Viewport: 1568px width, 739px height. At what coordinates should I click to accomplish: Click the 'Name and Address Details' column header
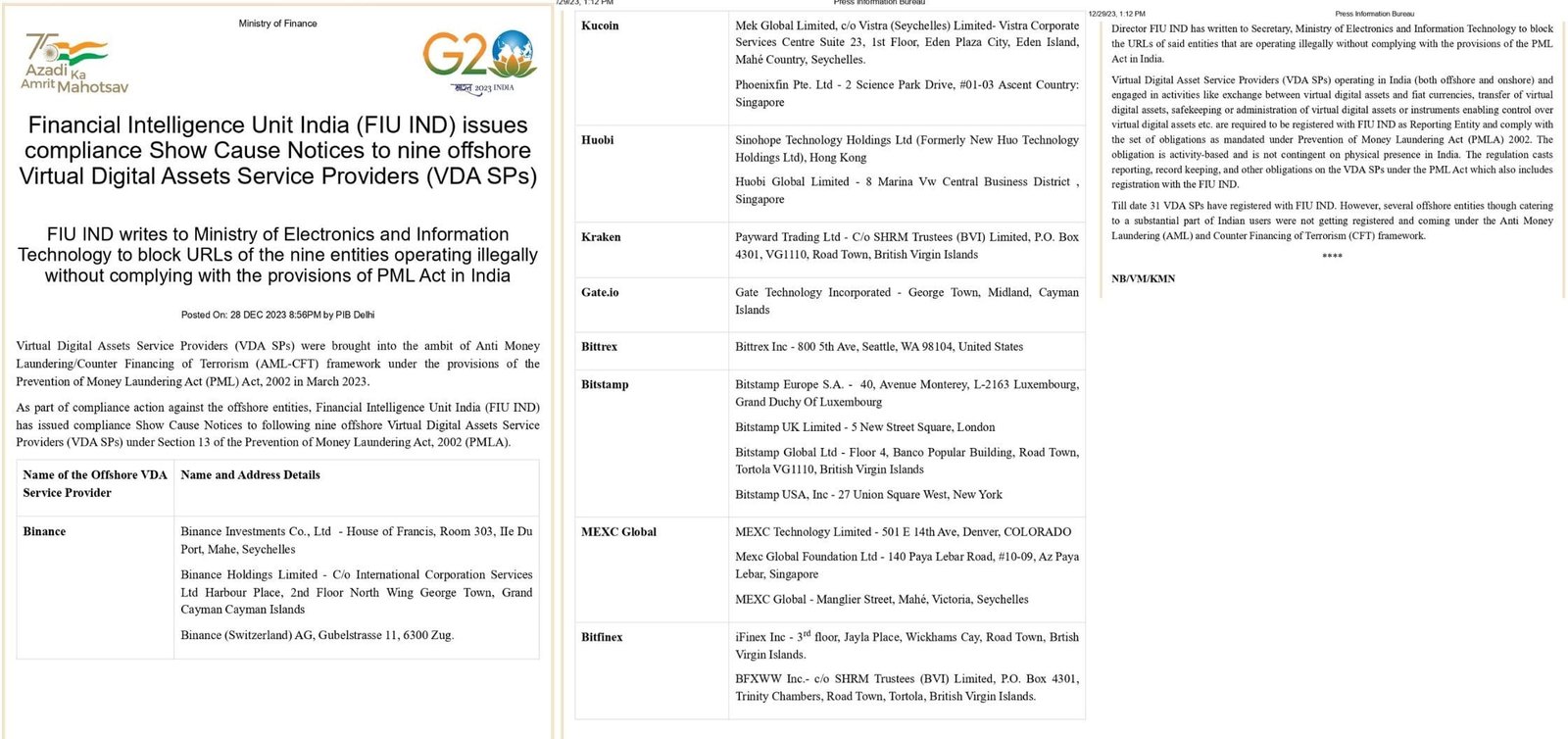(250, 475)
